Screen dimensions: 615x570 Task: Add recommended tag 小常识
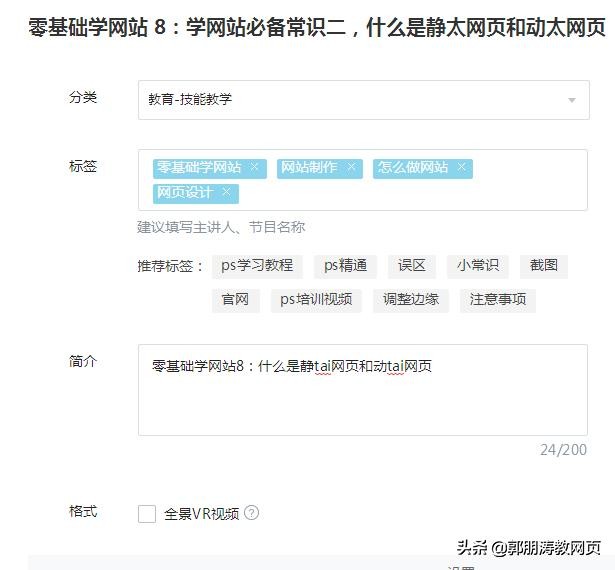pyautogui.click(x=478, y=266)
